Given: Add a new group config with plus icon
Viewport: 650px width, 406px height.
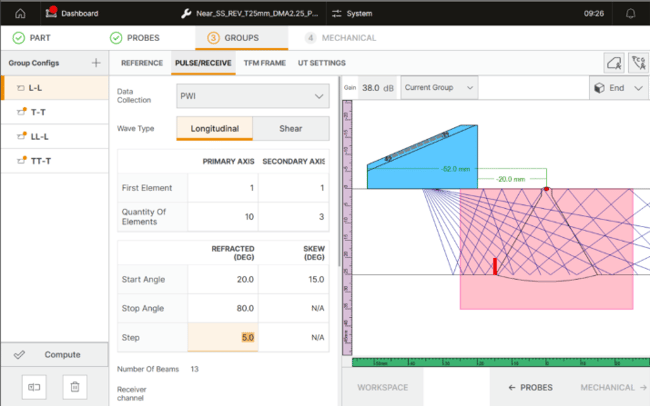Looking at the screenshot, I should [x=96, y=63].
